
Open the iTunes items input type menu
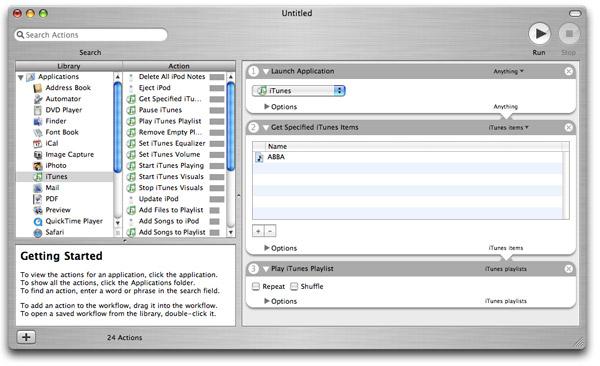click(508, 127)
